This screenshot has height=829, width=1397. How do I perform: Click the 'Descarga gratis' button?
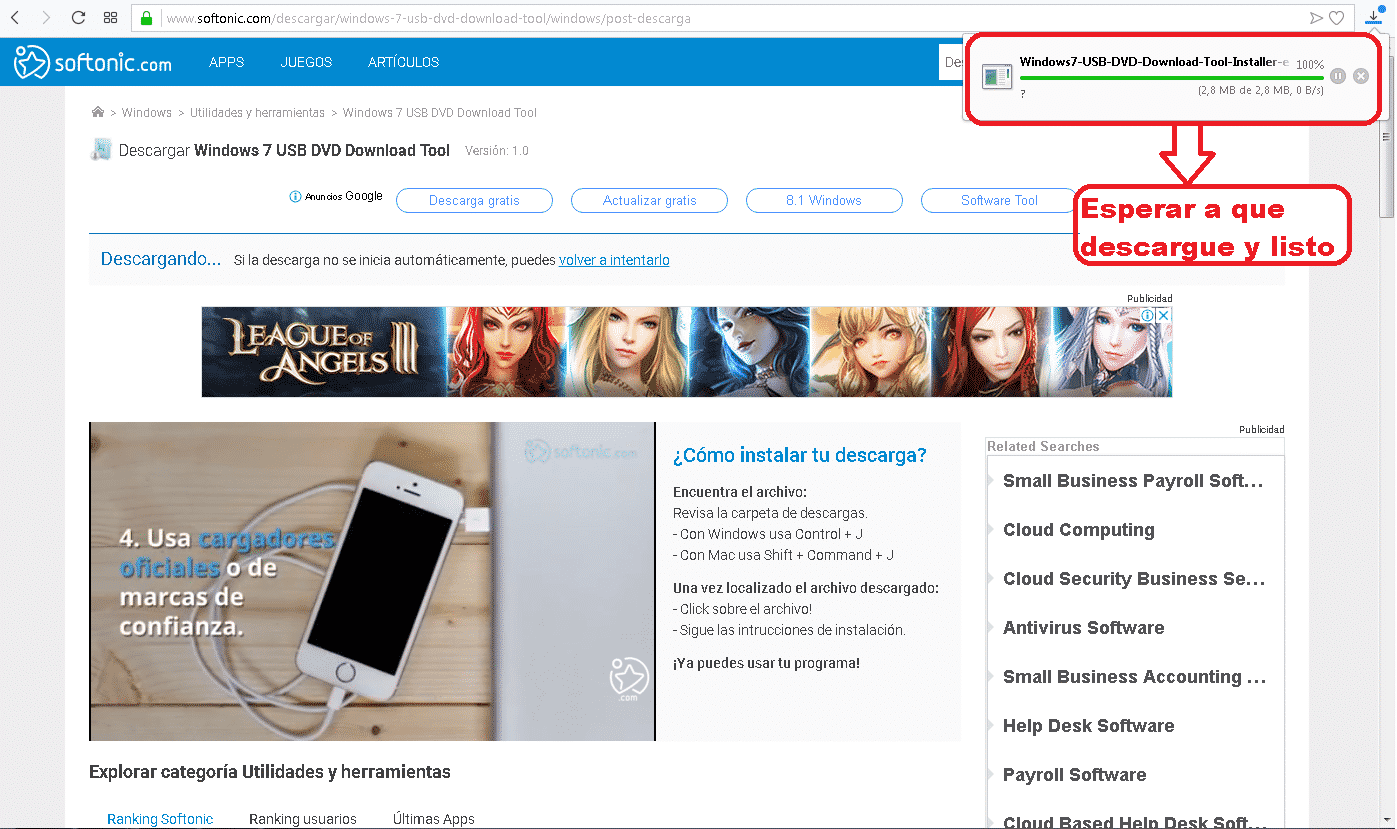pos(474,200)
